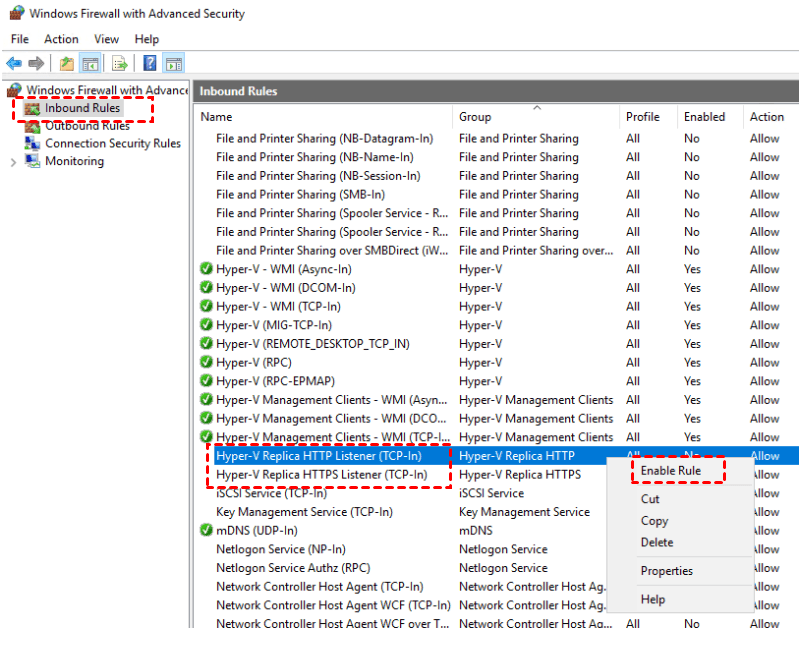Click the Forward arrow toolbar icon
799x655 pixels.
(37, 64)
